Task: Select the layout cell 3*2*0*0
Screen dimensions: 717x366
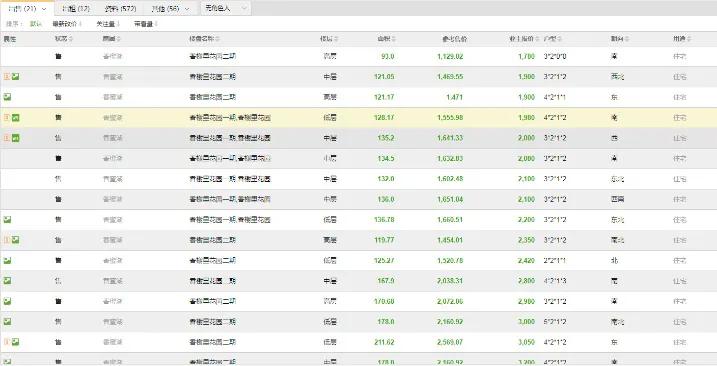Action: pyautogui.click(x=555, y=56)
